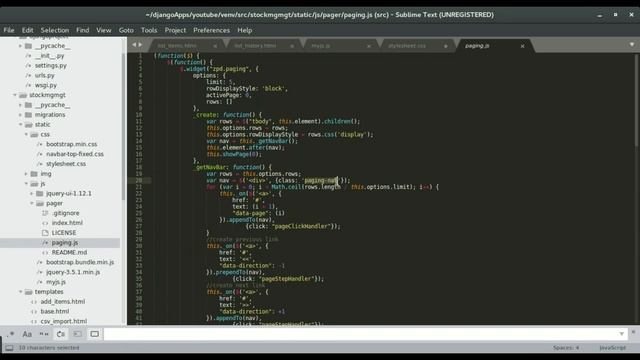Toggle whole word search option
640x360 pixels.
44,334
